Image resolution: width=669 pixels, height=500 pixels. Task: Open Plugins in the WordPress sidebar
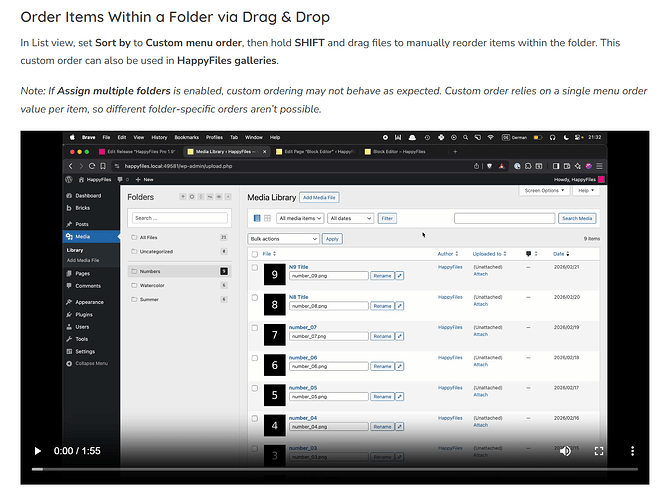[84, 314]
